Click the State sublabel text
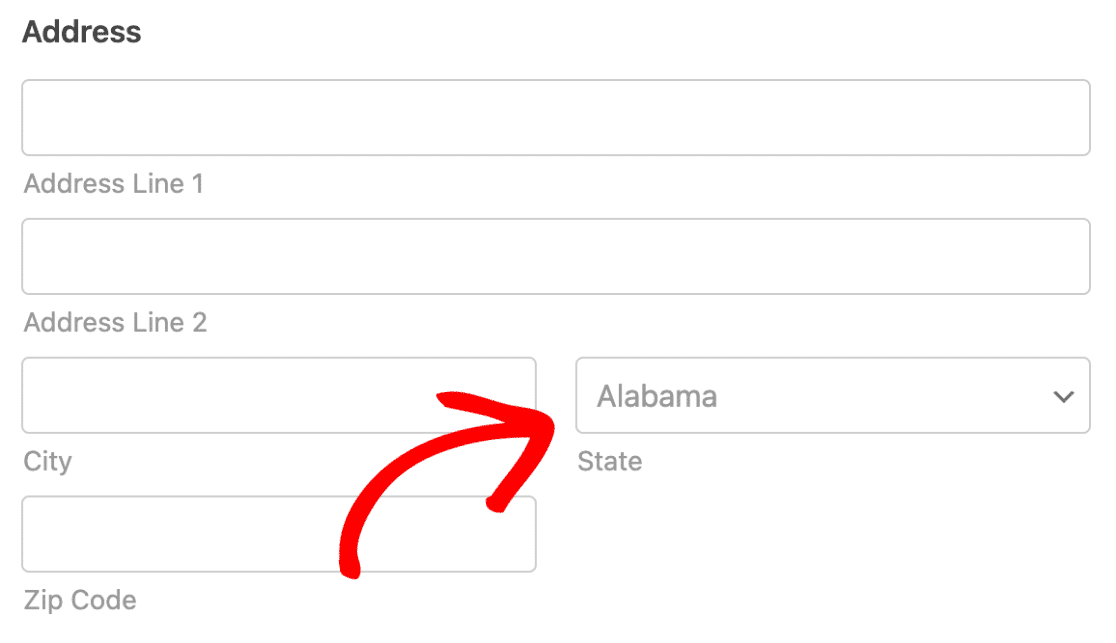The width and height of the screenshot is (1116, 643). (x=610, y=461)
